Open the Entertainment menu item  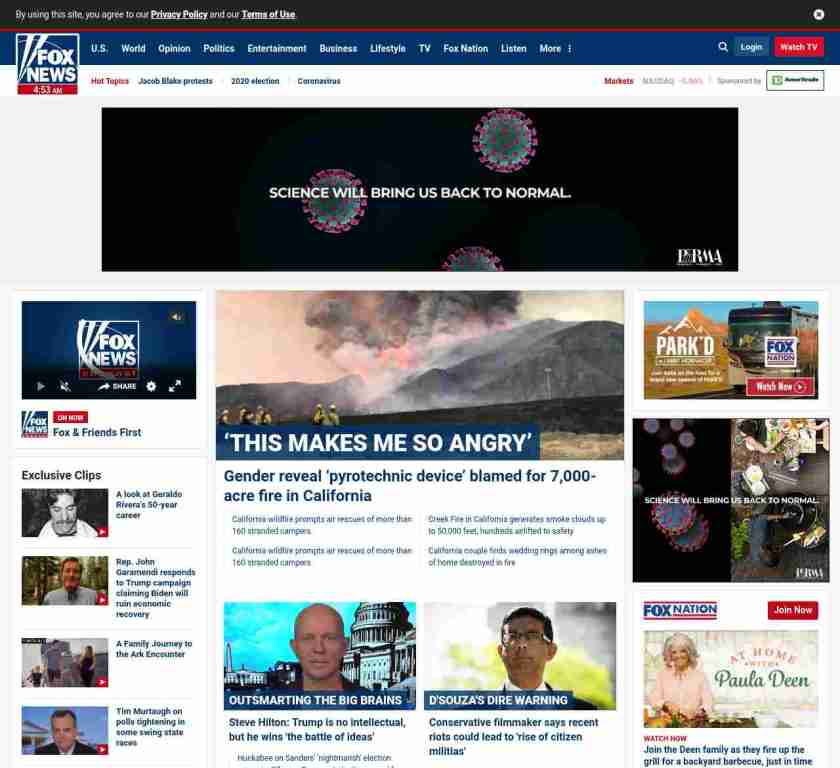[x=277, y=48]
